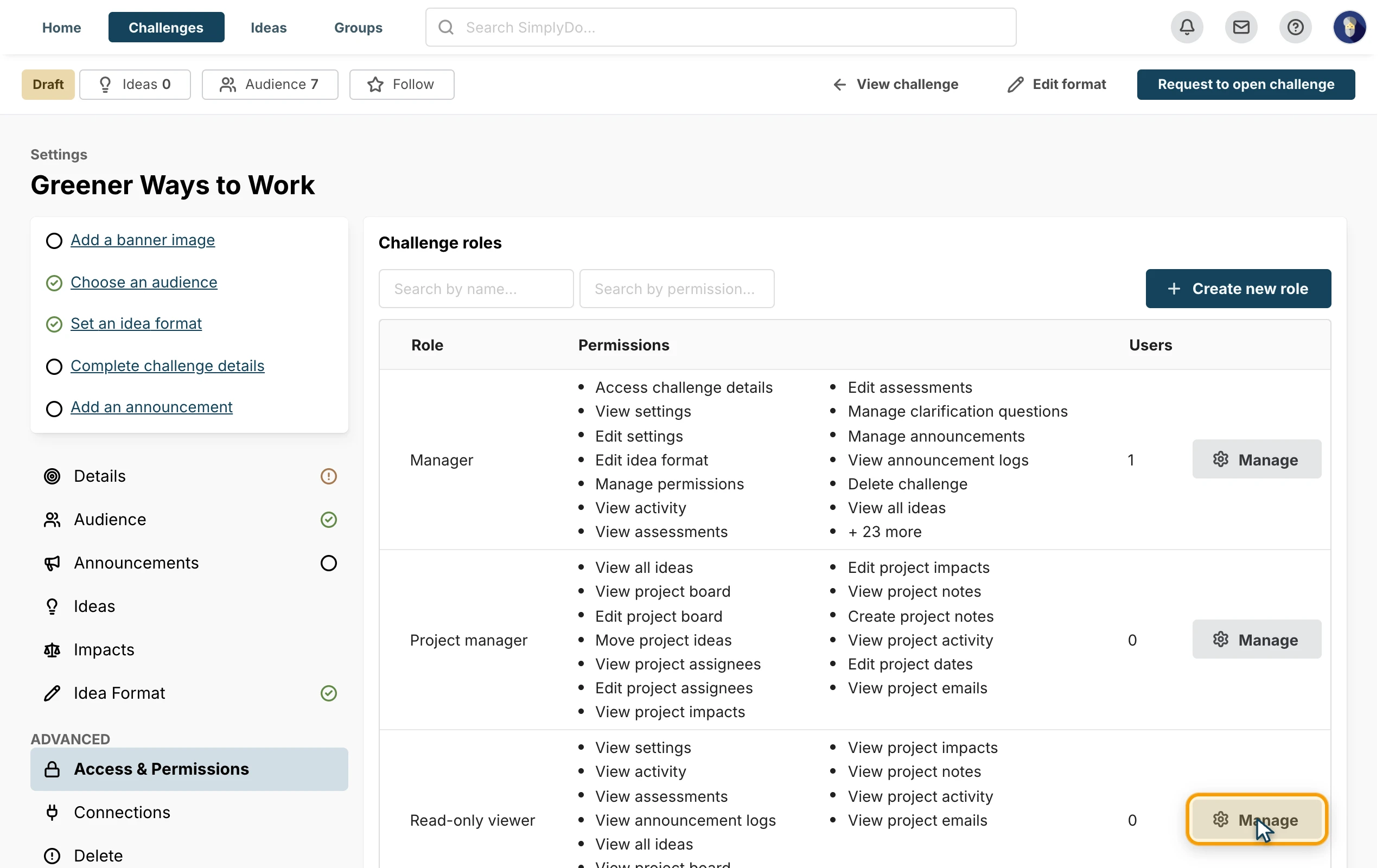Image resolution: width=1389 pixels, height=868 pixels.
Task: Open the notifications bell icon
Action: 1187,27
